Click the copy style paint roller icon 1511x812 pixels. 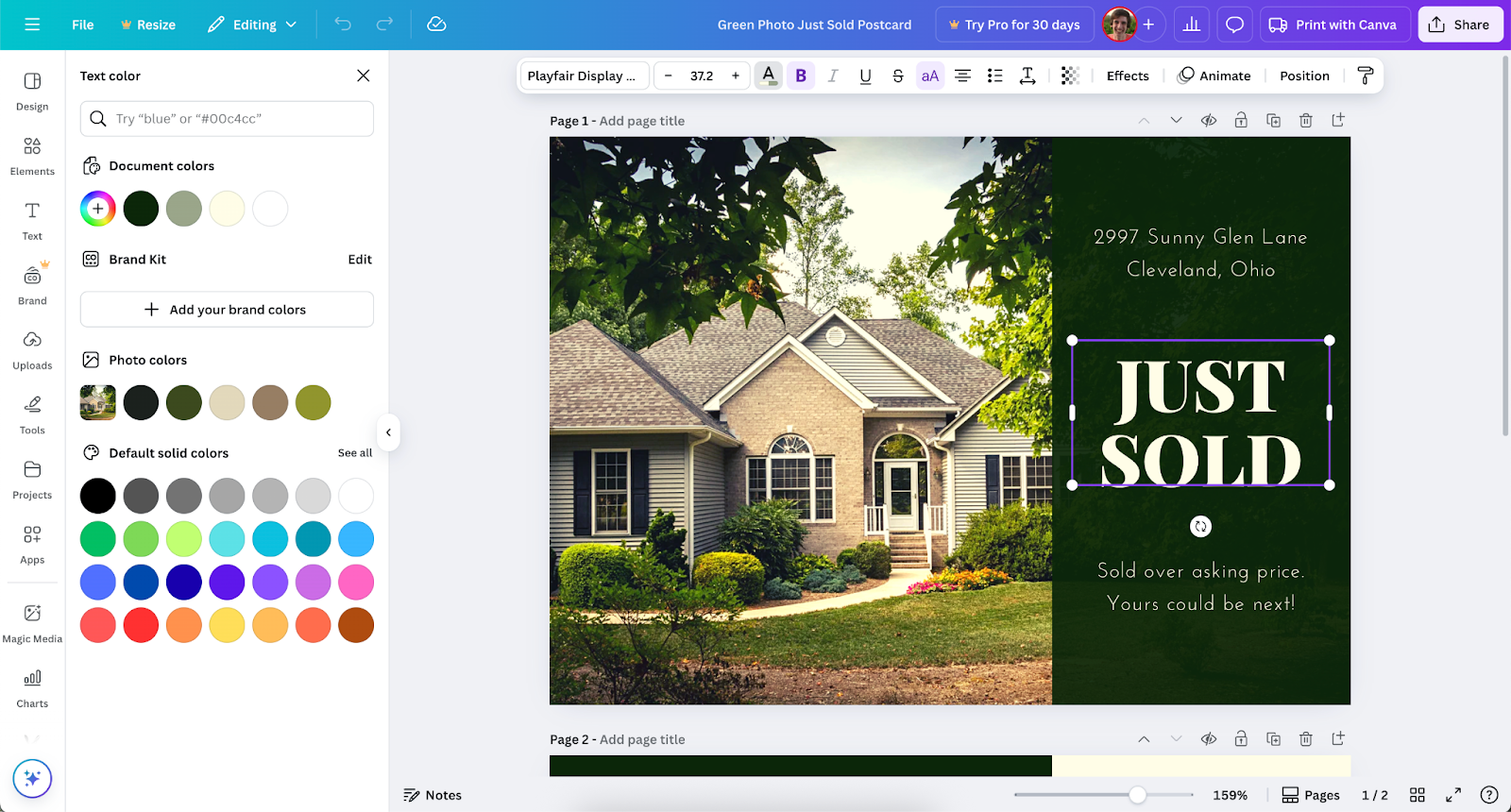pyautogui.click(x=1365, y=76)
